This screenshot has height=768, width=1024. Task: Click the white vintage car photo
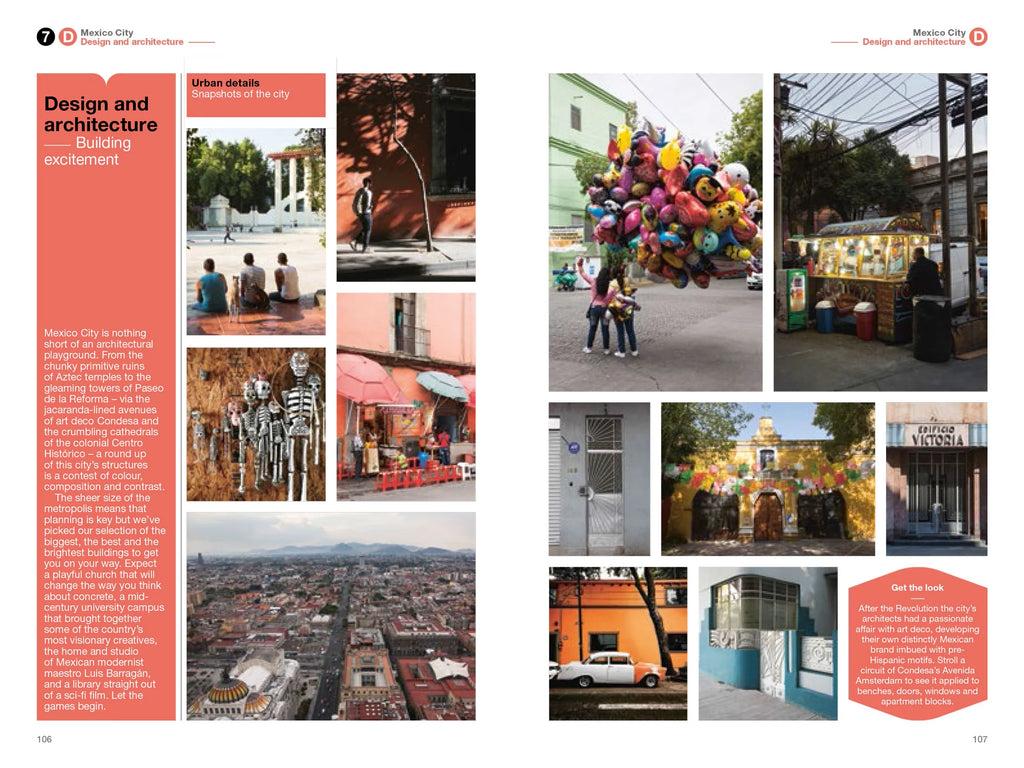click(x=617, y=643)
